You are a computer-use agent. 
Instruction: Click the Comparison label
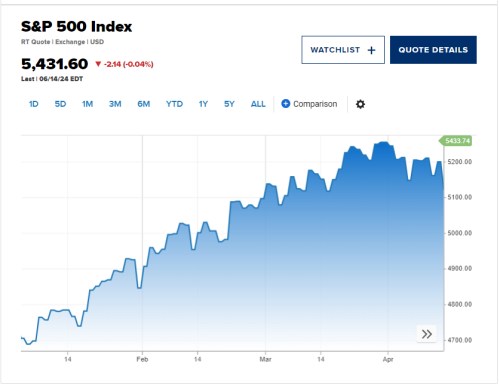pyautogui.click(x=315, y=104)
